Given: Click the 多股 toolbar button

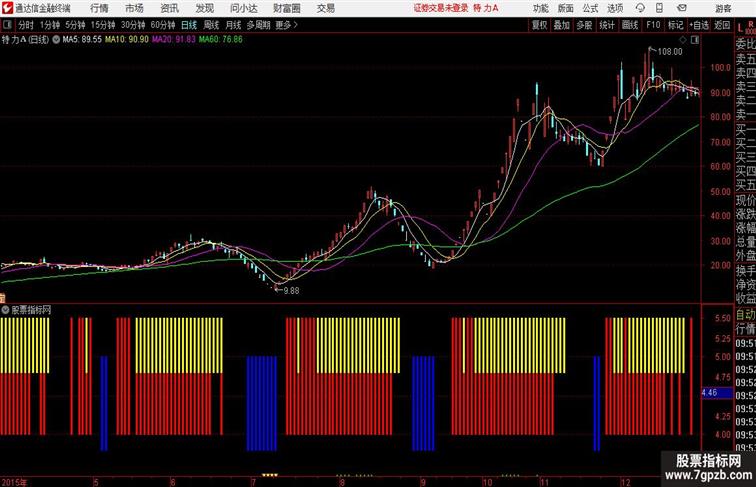Looking at the screenshot, I should tap(584, 25).
